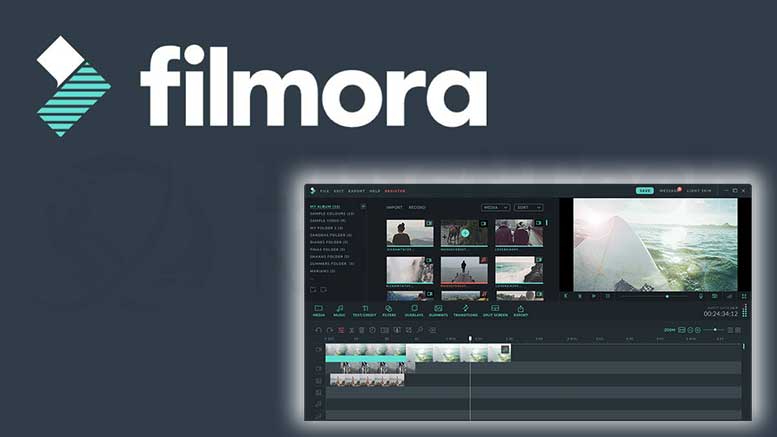Open the Edit menu

338,190
